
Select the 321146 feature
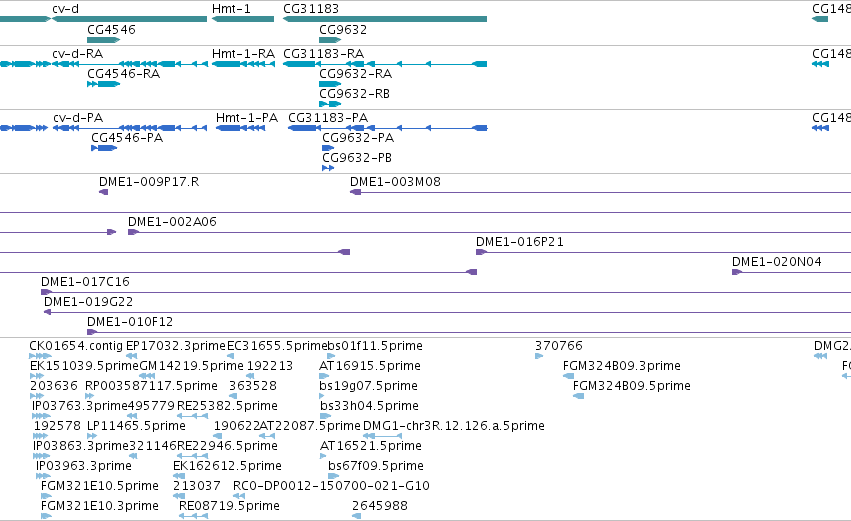(x=134, y=456)
